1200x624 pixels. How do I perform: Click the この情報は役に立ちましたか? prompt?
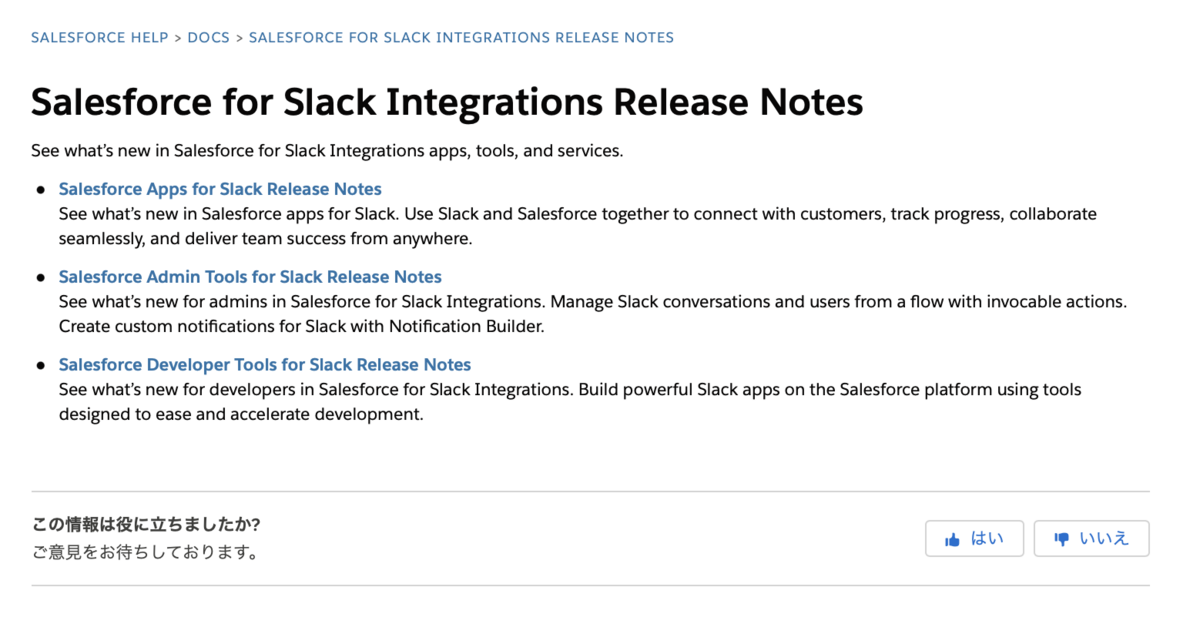(x=146, y=525)
